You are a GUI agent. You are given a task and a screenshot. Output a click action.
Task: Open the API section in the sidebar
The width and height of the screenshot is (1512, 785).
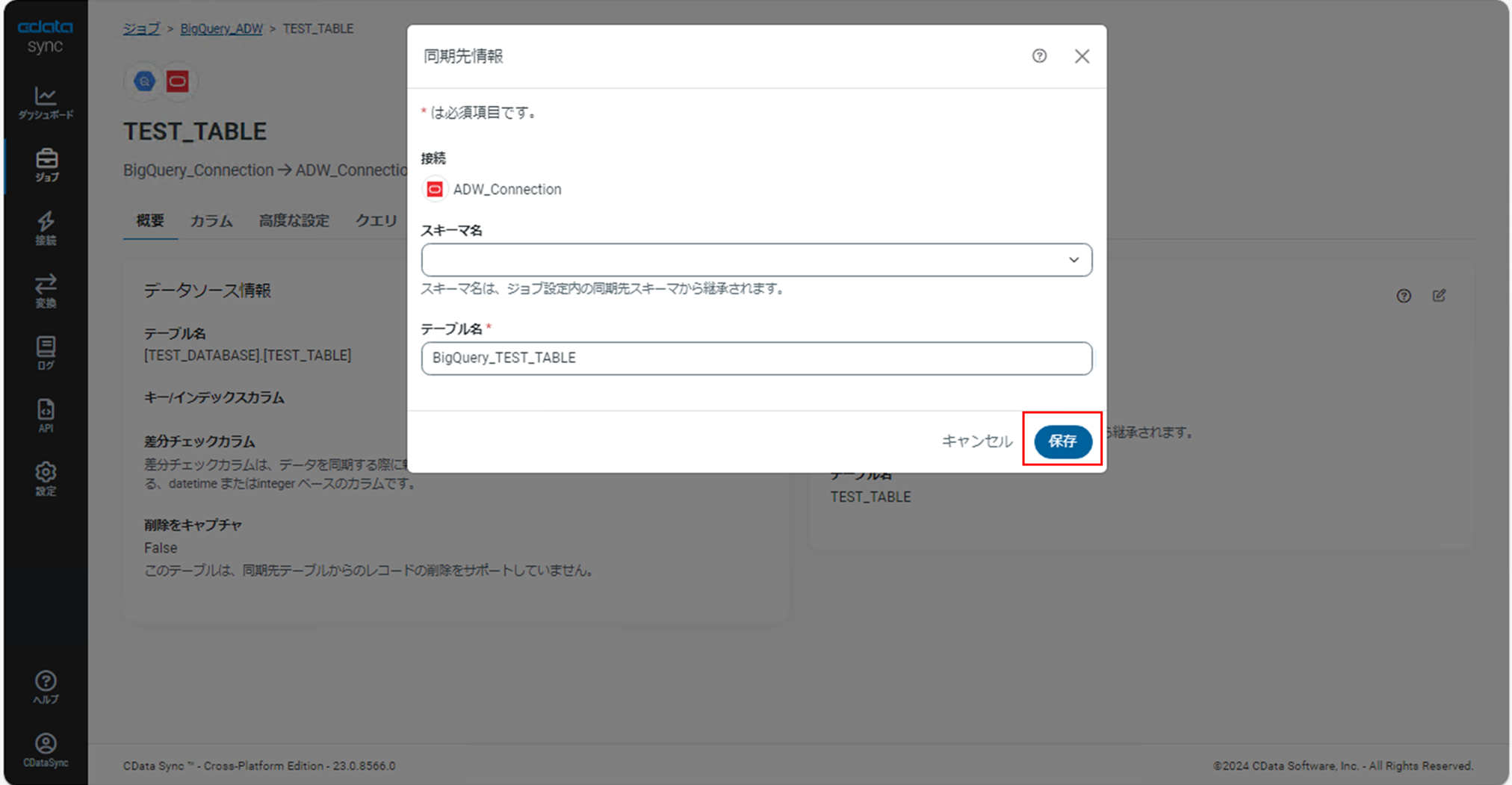(x=46, y=415)
